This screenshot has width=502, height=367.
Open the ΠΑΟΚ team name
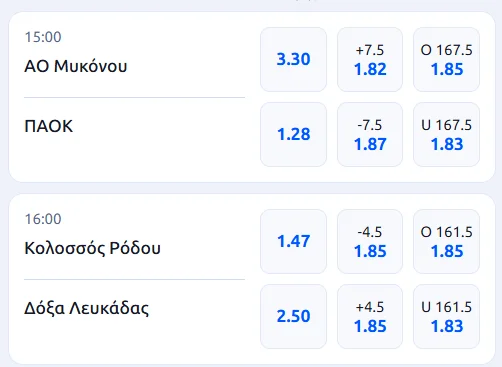click(x=49, y=126)
